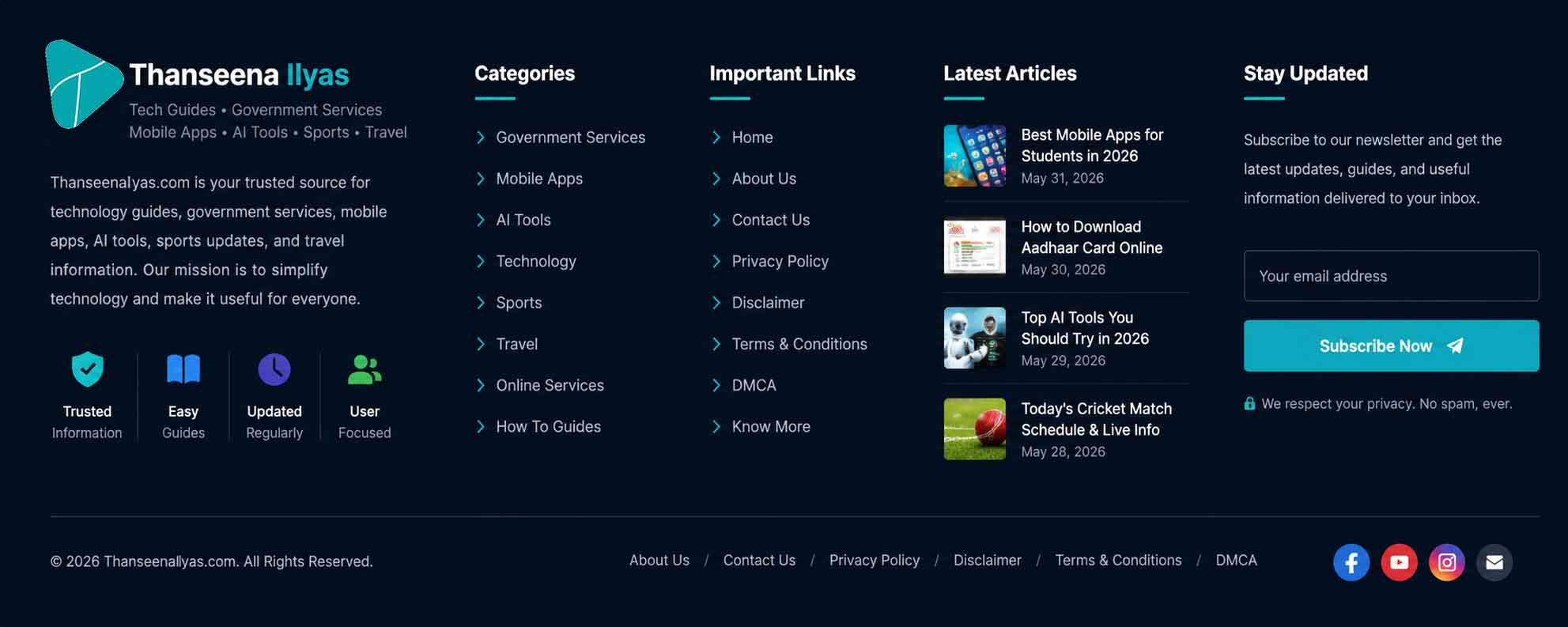The height and width of the screenshot is (627, 1568).
Task: Open the Travel category
Action: (516, 344)
